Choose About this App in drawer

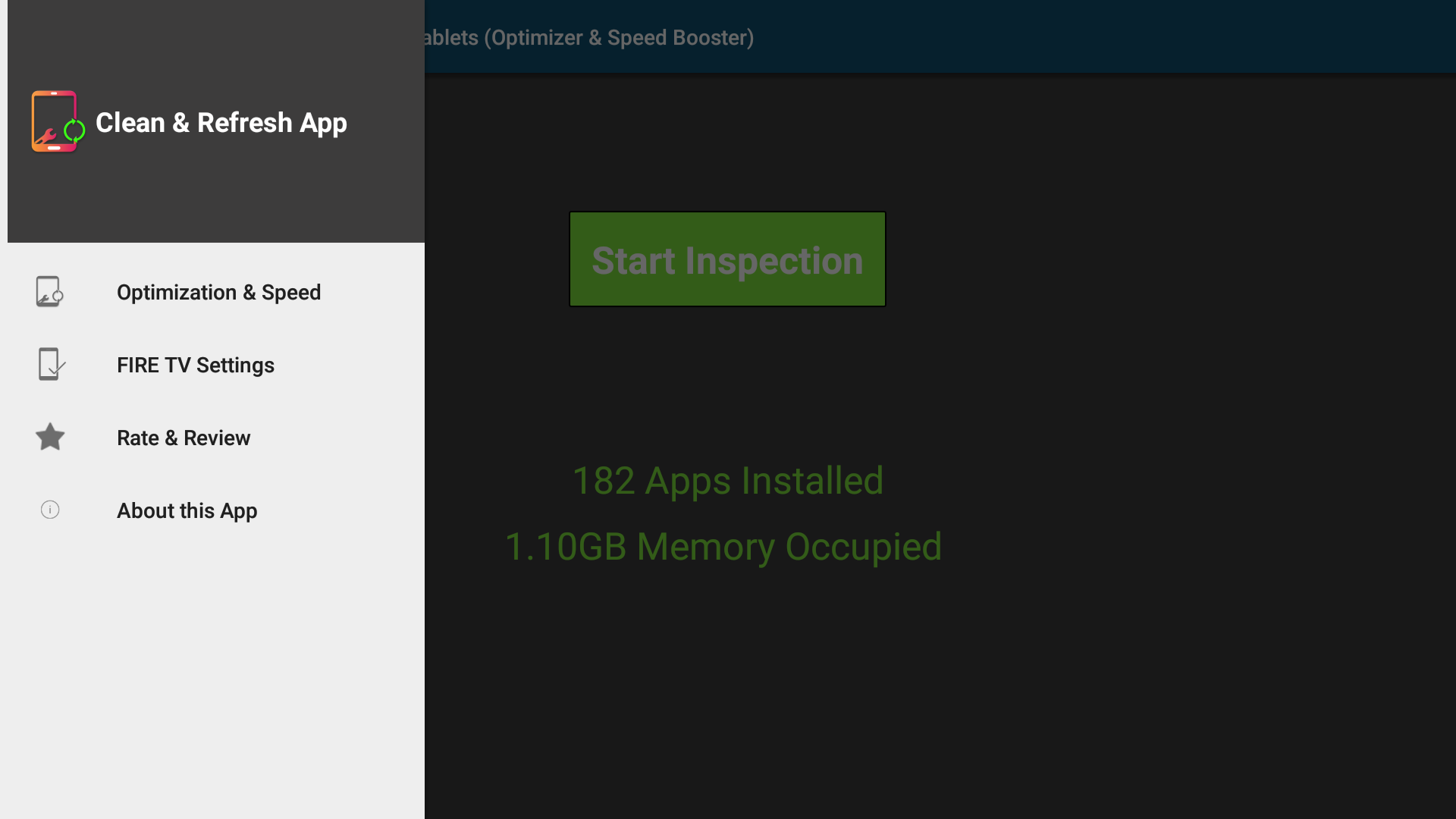pos(187,511)
